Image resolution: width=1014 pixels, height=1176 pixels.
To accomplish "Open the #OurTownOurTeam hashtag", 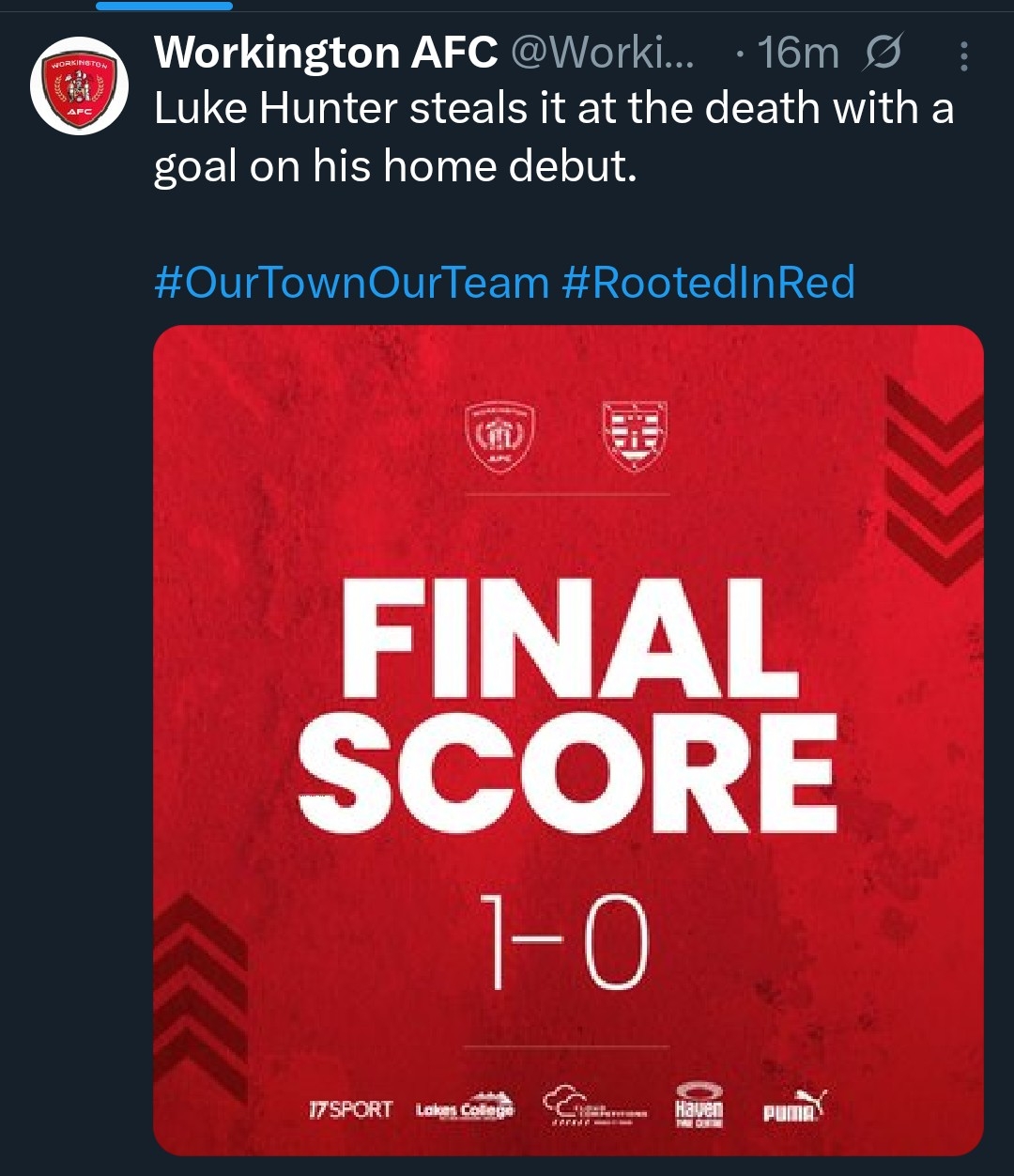I will click(351, 283).
